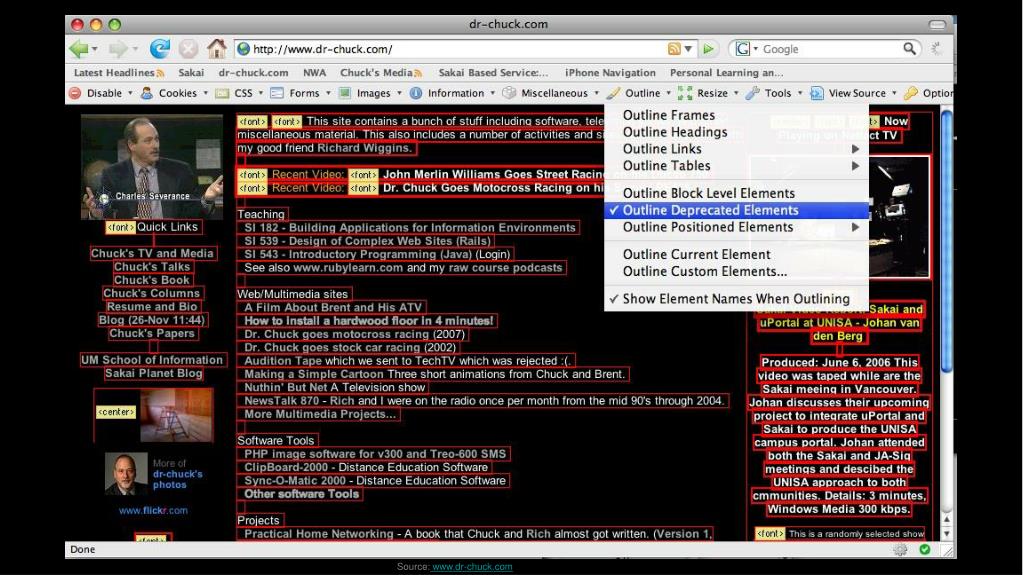The height and width of the screenshot is (575, 1023).
Task: Click the Resize toolbar icon
Action: tap(684, 93)
